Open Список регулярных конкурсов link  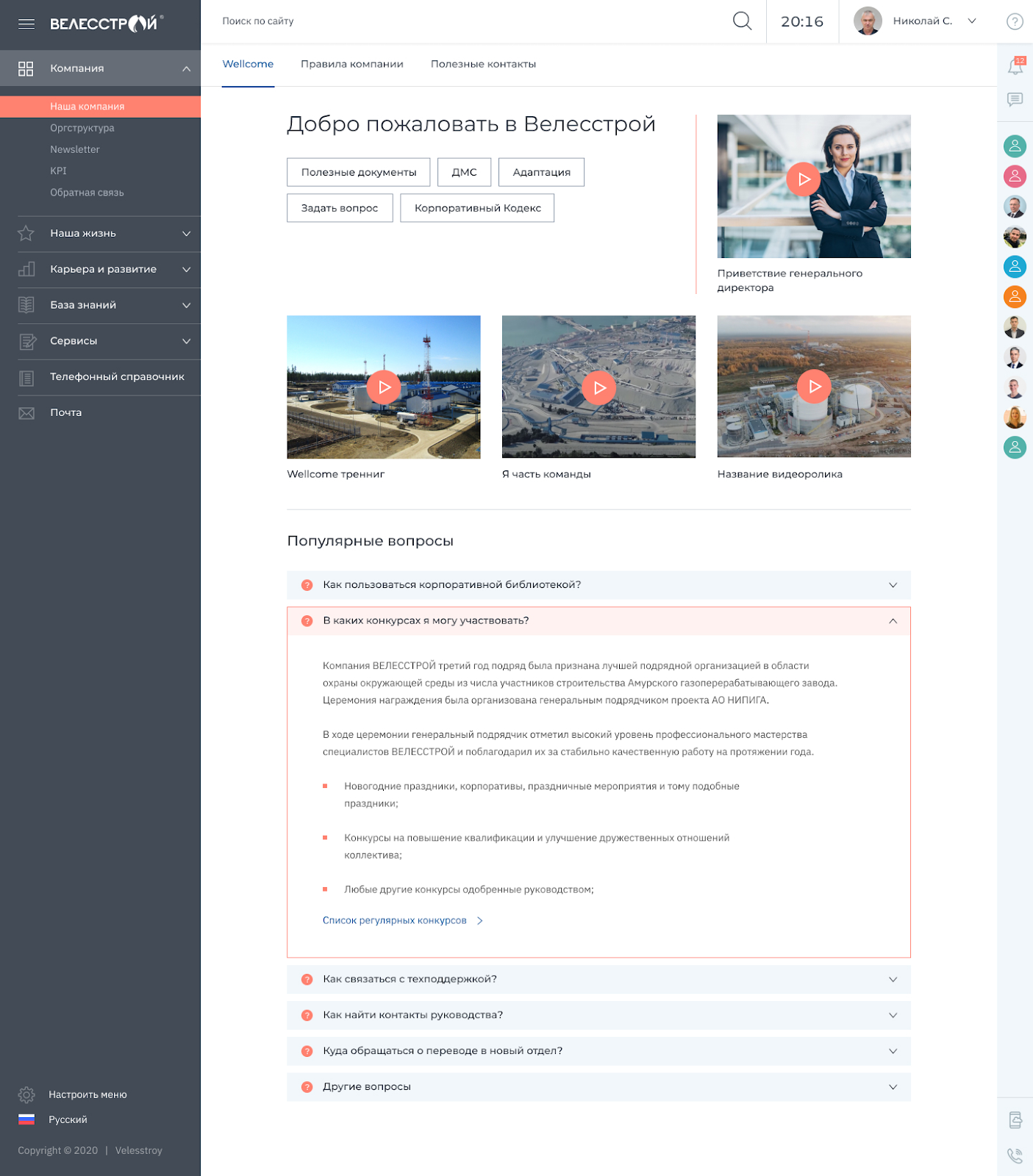click(x=402, y=920)
